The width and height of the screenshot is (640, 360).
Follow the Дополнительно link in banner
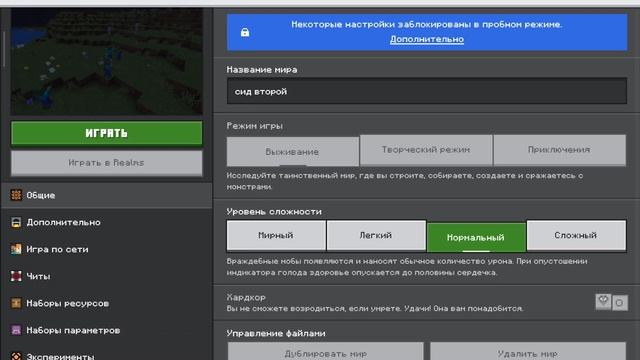coord(427,39)
